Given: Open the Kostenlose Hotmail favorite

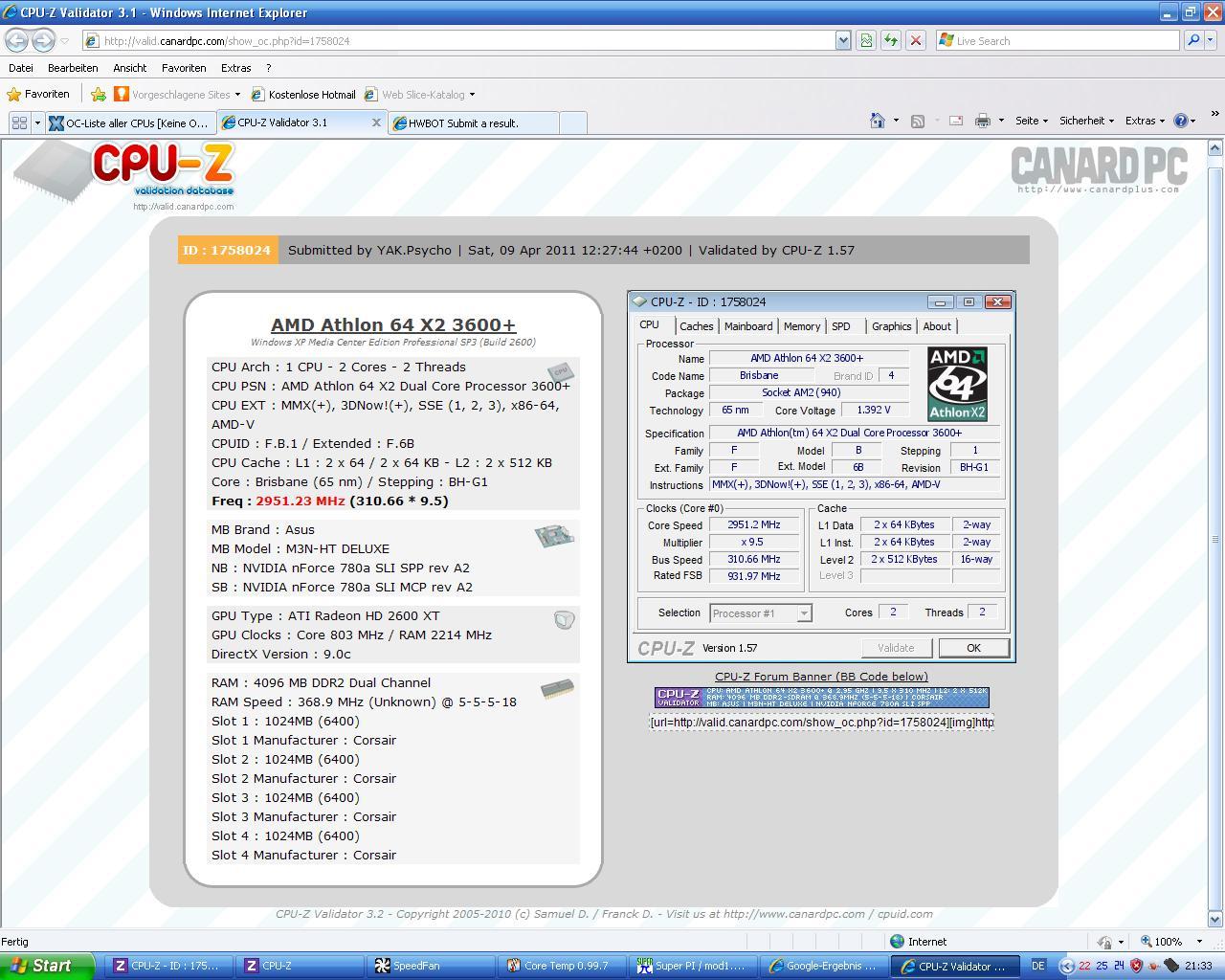Looking at the screenshot, I should [303, 94].
